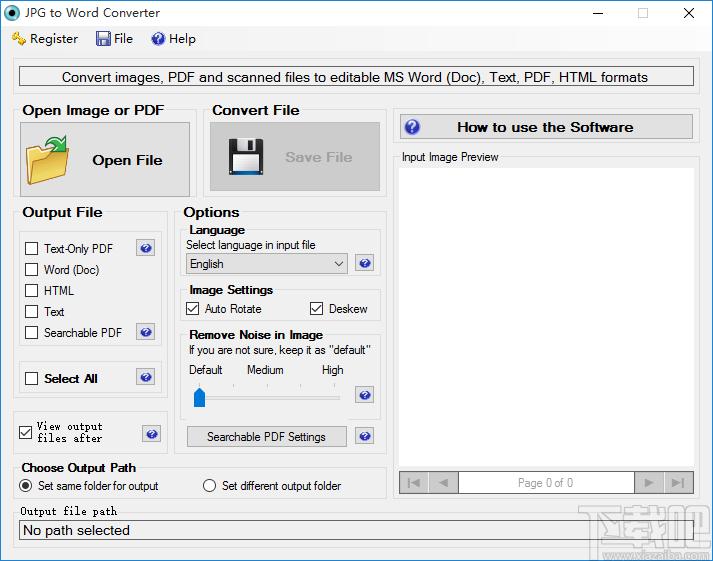
Task: Check the Searchable PDF option
Action: (x=31, y=332)
